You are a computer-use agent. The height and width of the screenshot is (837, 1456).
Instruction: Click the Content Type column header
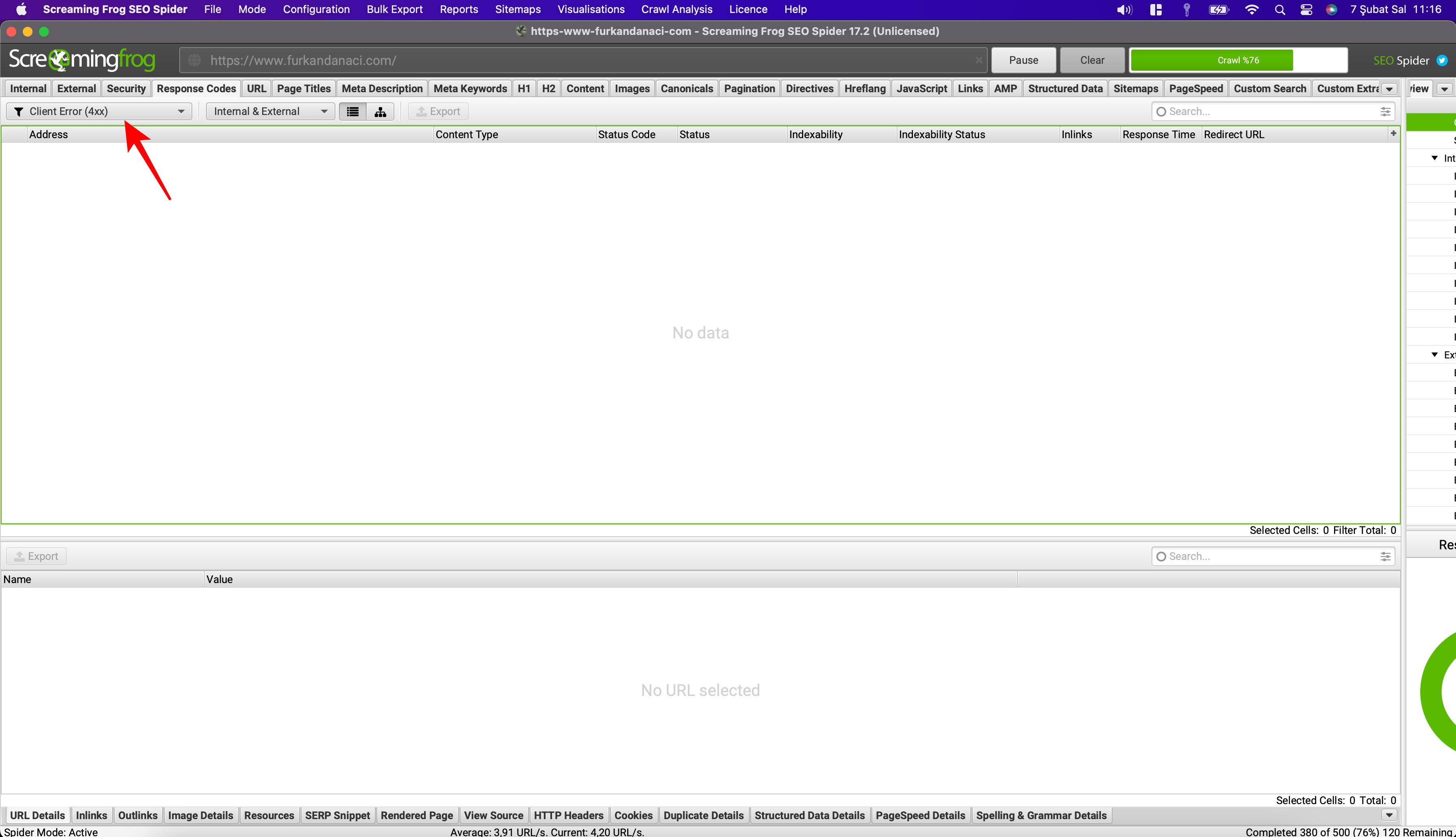click(x=515, y=134)
